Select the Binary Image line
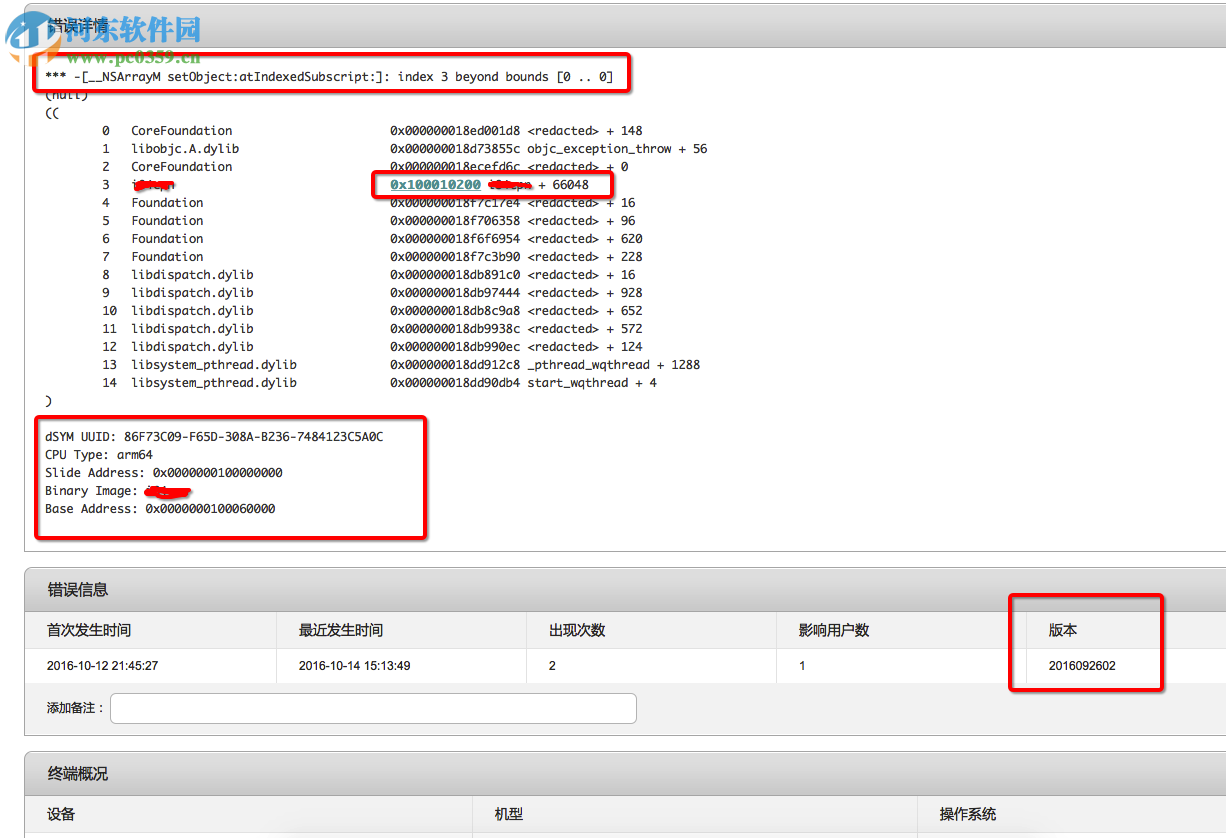 pyautogui.click(x=118, y=491)
